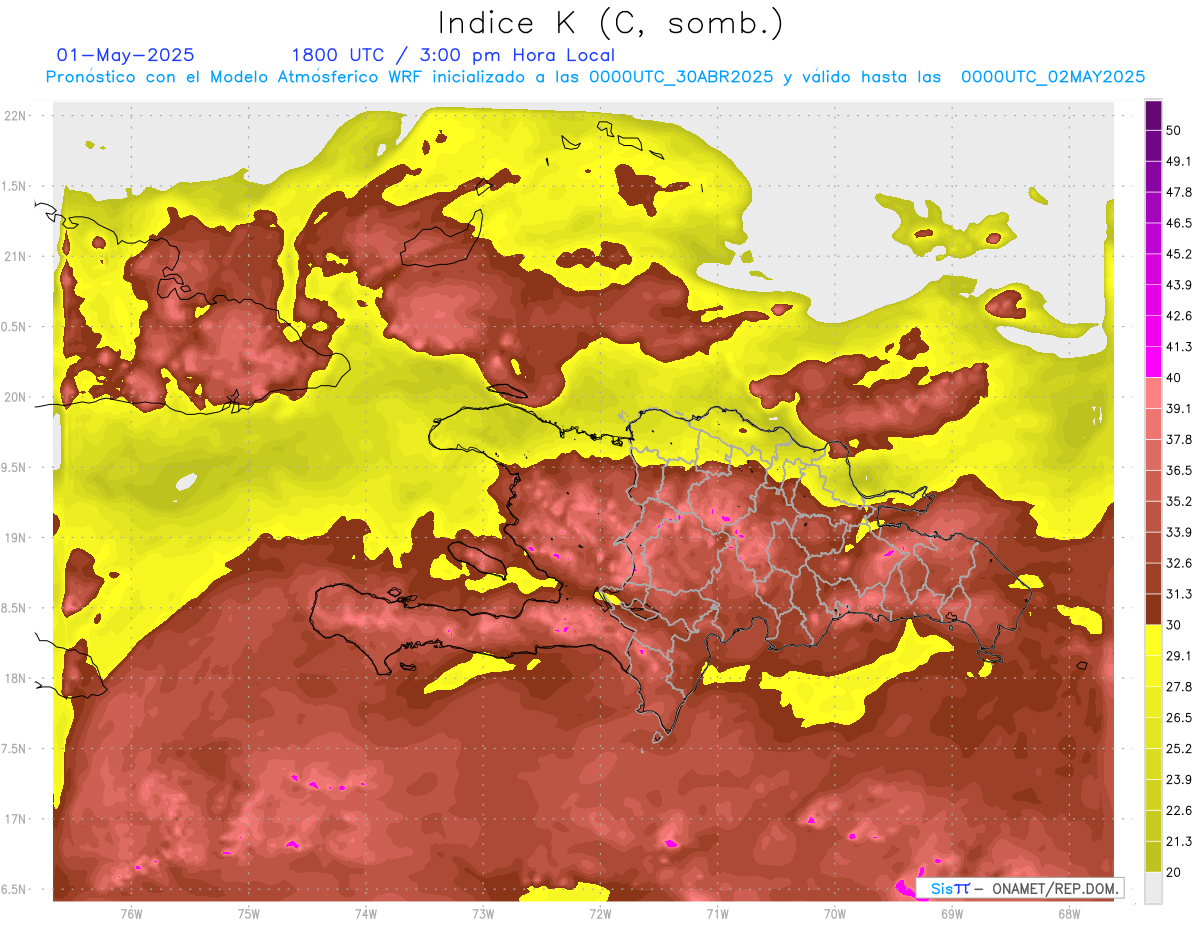The image size is (1200, 927).
Task: Click the colorbar value "50"
Action: coord(1174,130)
